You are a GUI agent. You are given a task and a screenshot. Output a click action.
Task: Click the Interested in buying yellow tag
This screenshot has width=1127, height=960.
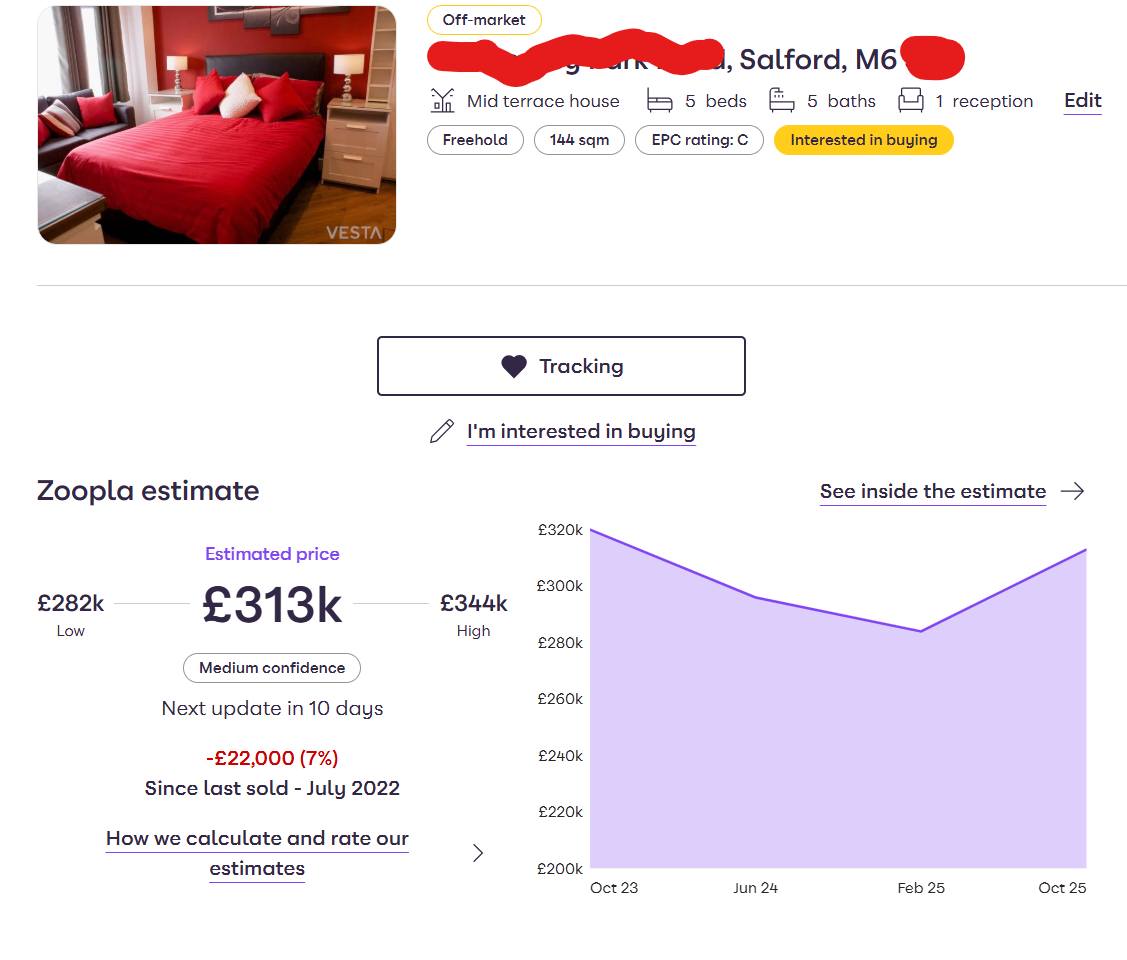tap(863, 140)
